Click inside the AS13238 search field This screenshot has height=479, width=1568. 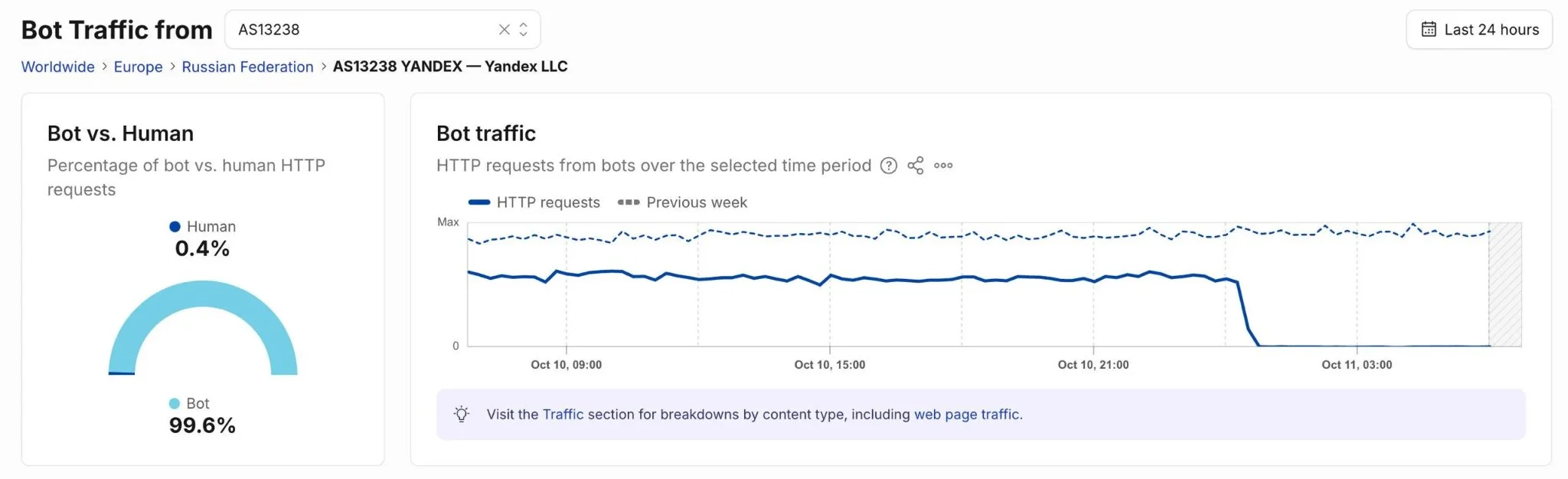click(x=360, y=30)
